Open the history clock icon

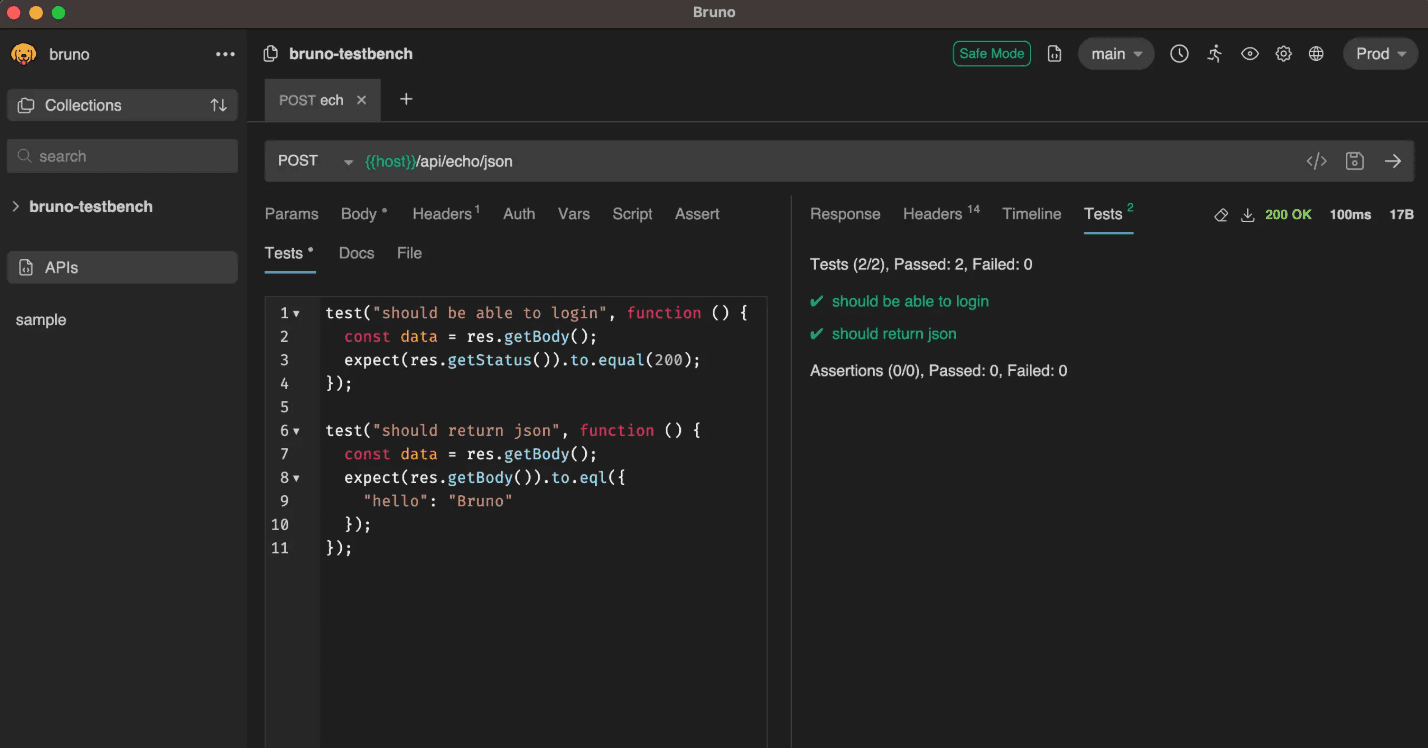(x=1180, y=54)
